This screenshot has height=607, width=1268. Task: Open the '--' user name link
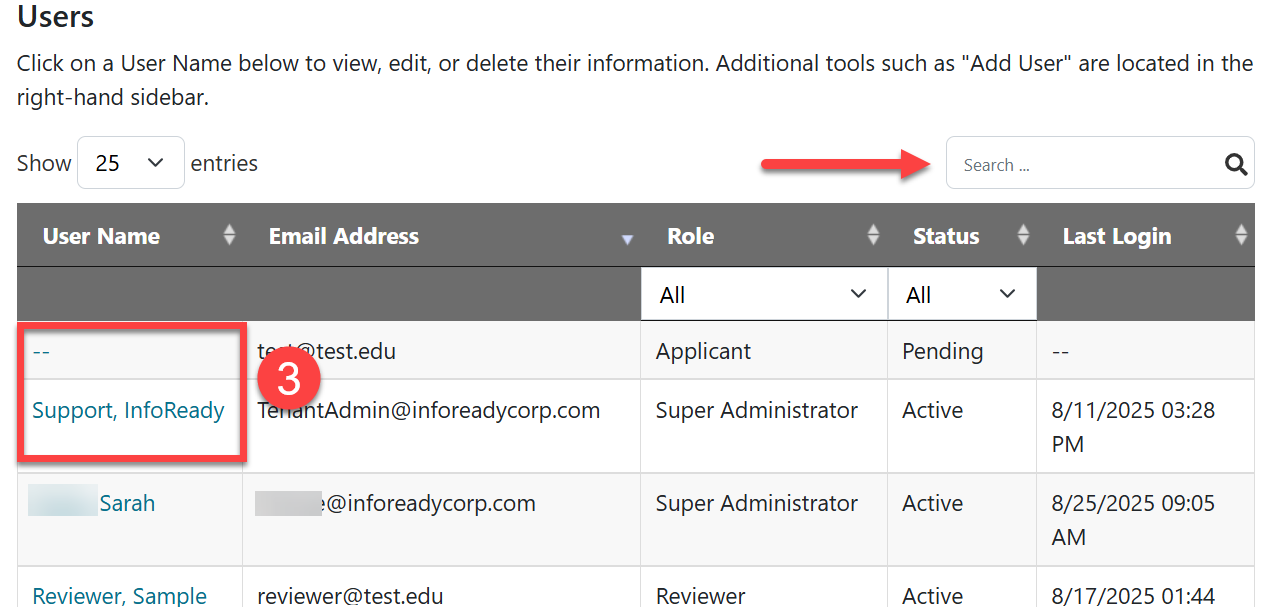40,352
